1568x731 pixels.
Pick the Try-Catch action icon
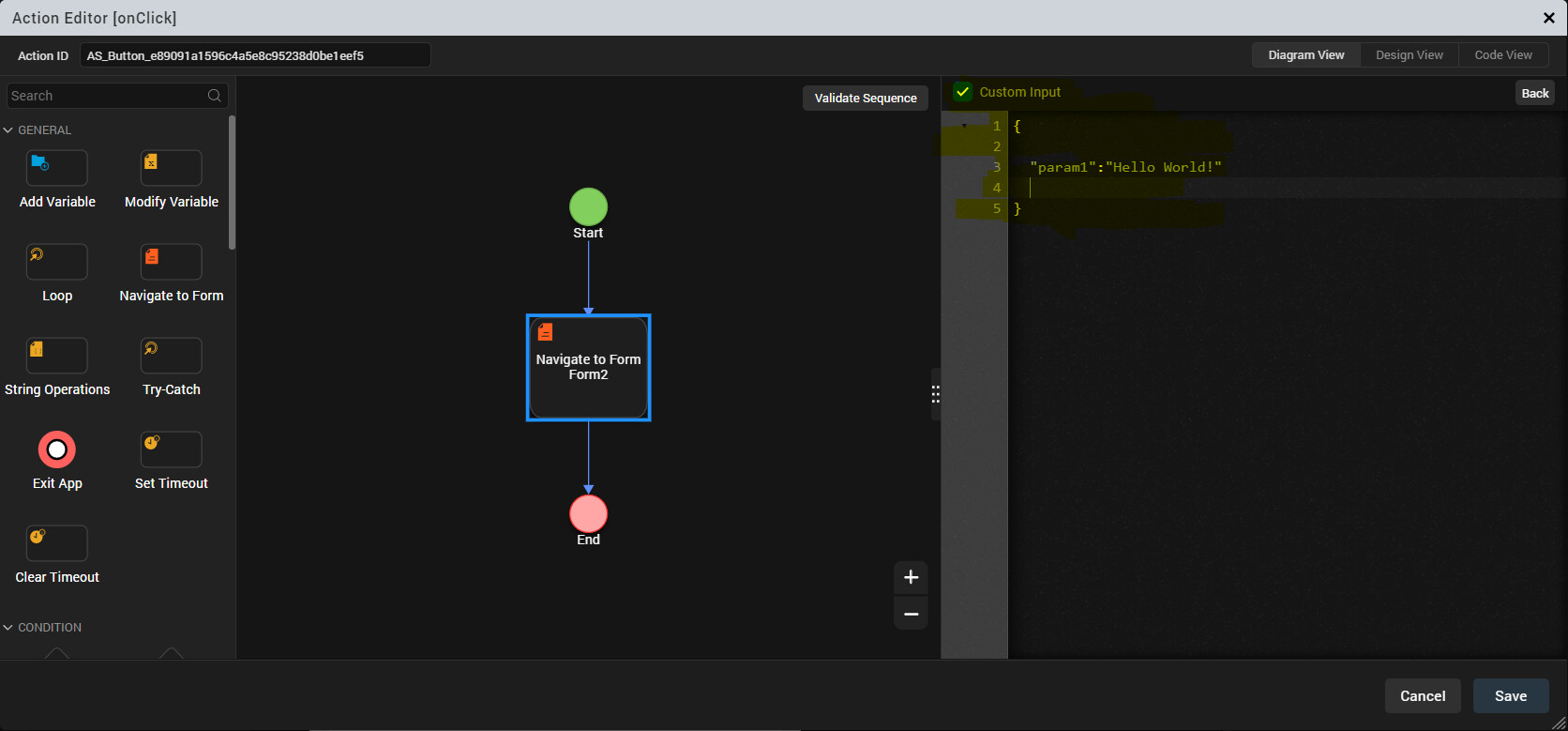[x=171, y=357]
